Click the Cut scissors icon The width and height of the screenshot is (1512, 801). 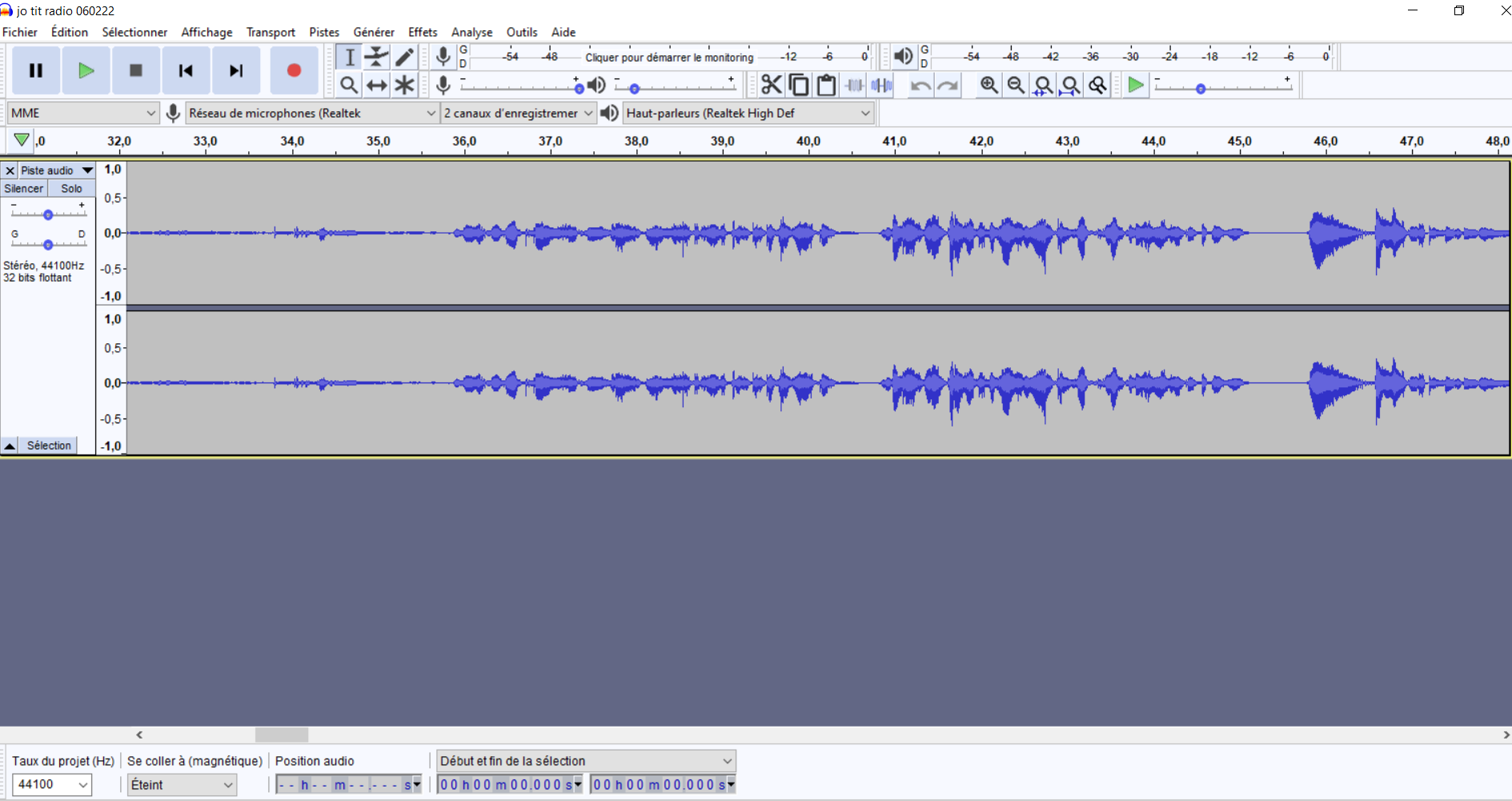[771, 85]
